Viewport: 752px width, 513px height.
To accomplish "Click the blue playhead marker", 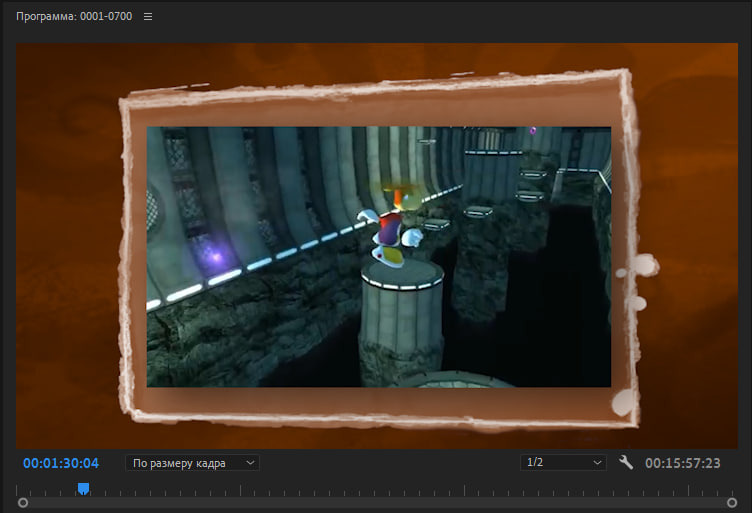I will click(x=83, y=488).
